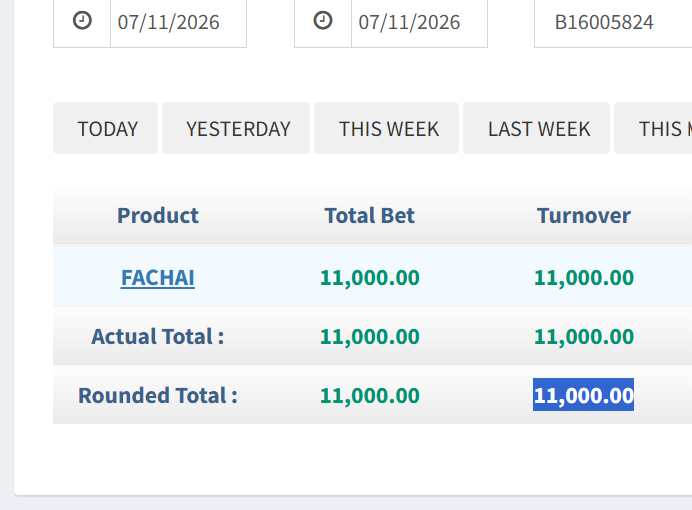Click FACHAI row Turnover value
Screen dimensions: 692x510
pos(584,278)
